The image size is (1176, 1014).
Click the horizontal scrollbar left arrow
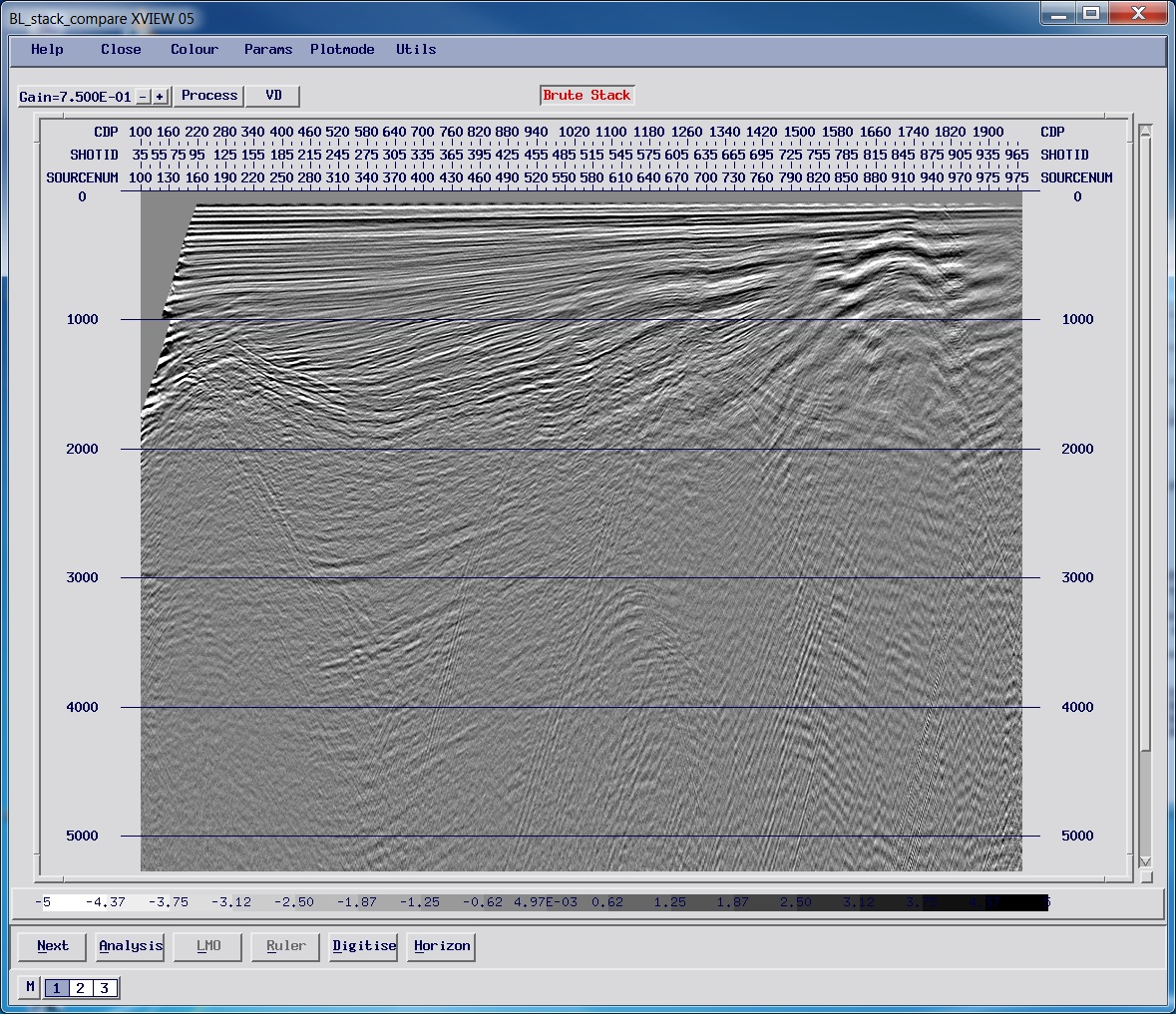pos(42,879)
